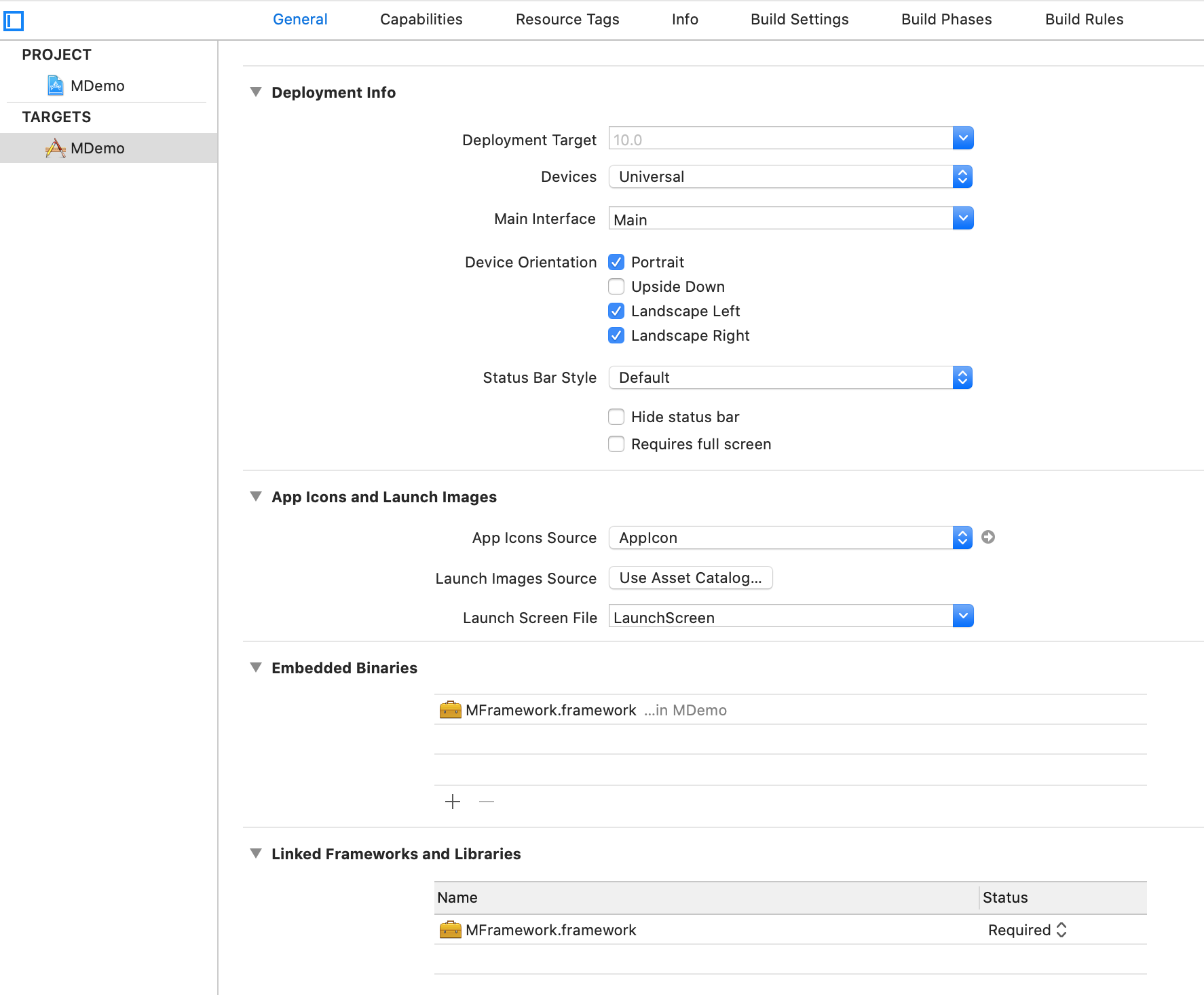
Task: Open the Resource Tags tab
Action: coord(567,19)
